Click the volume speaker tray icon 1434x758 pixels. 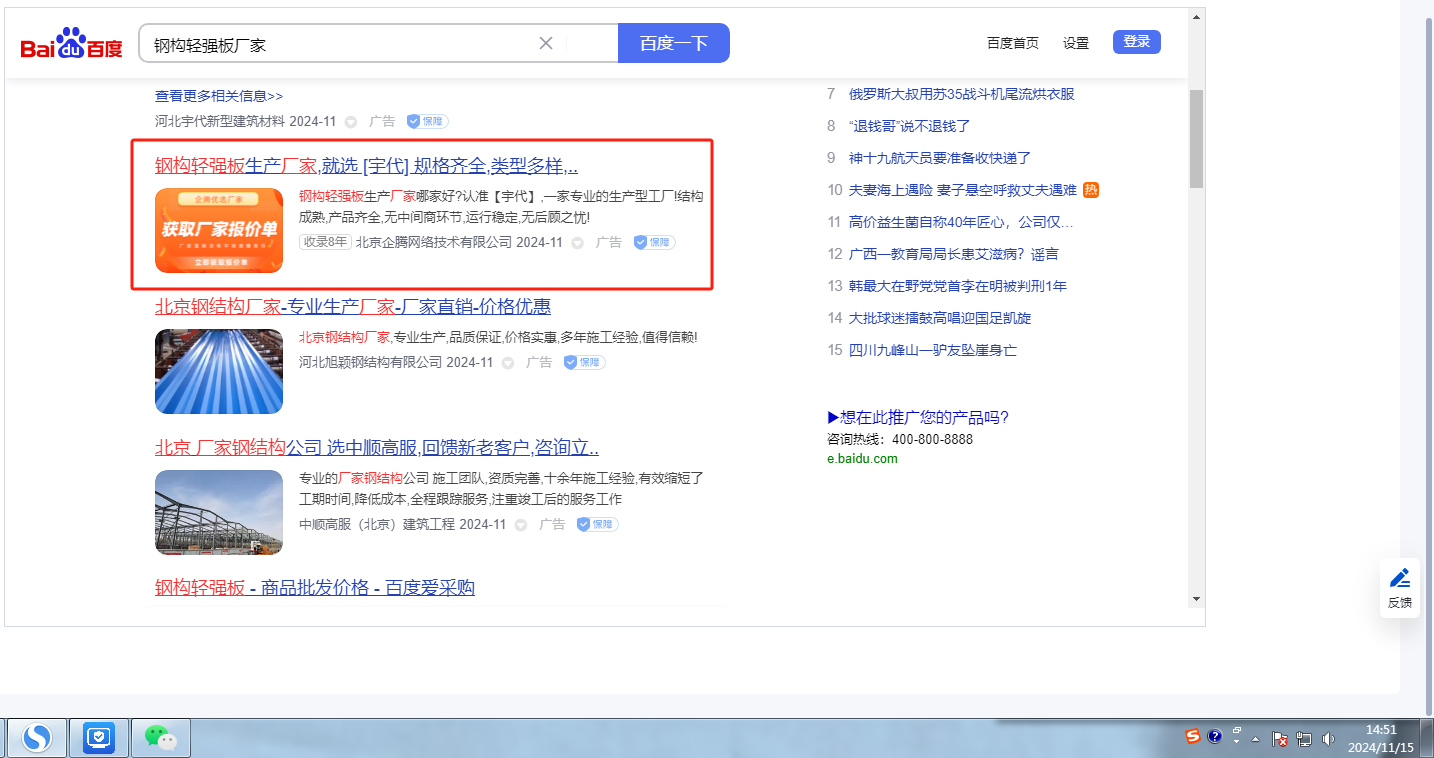(x=1328, y=739)
